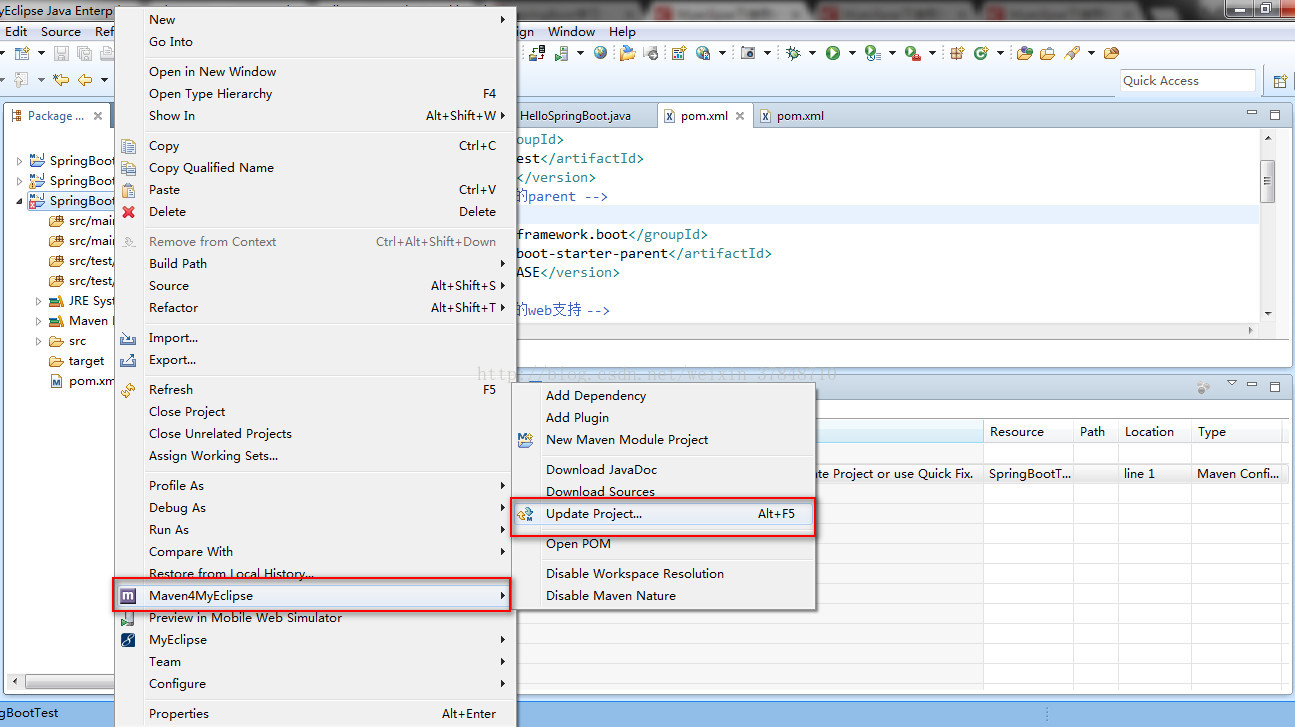Select Update Project... in Maven submenu
This screenshot has width=1295, height=727.
(663, 514)
